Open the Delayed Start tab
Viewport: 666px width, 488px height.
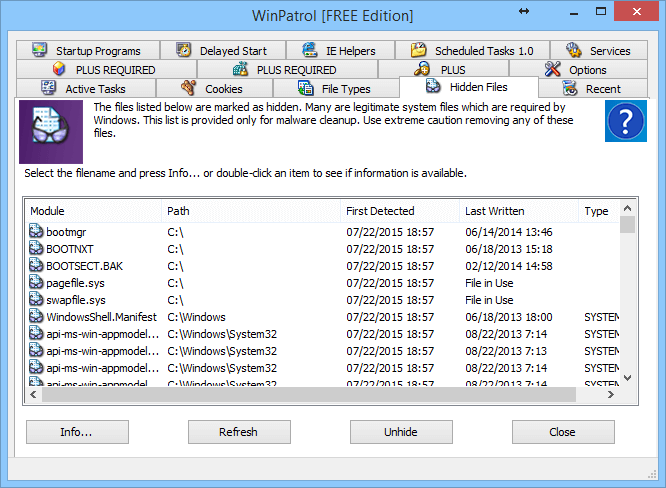pos(223,50)
